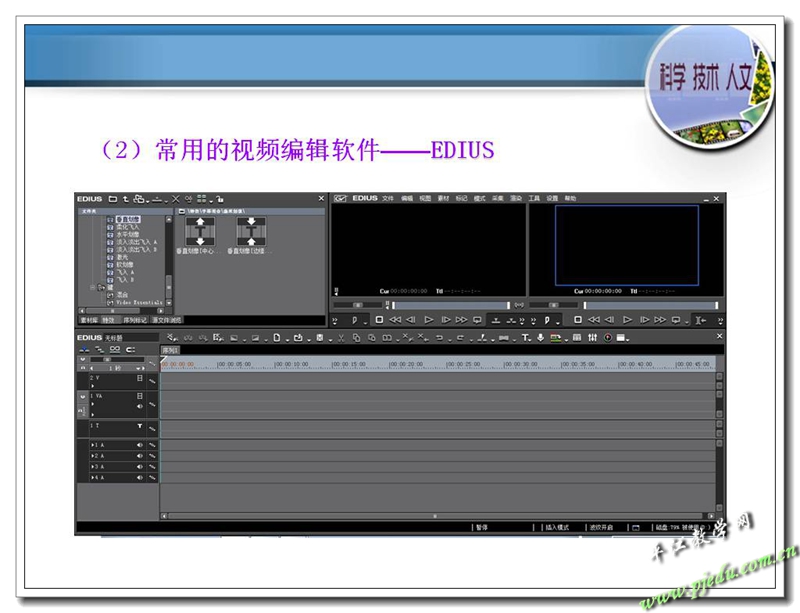Expand audio track 4 A
This screenshot has height=613, width=800.
click(92, 478)
